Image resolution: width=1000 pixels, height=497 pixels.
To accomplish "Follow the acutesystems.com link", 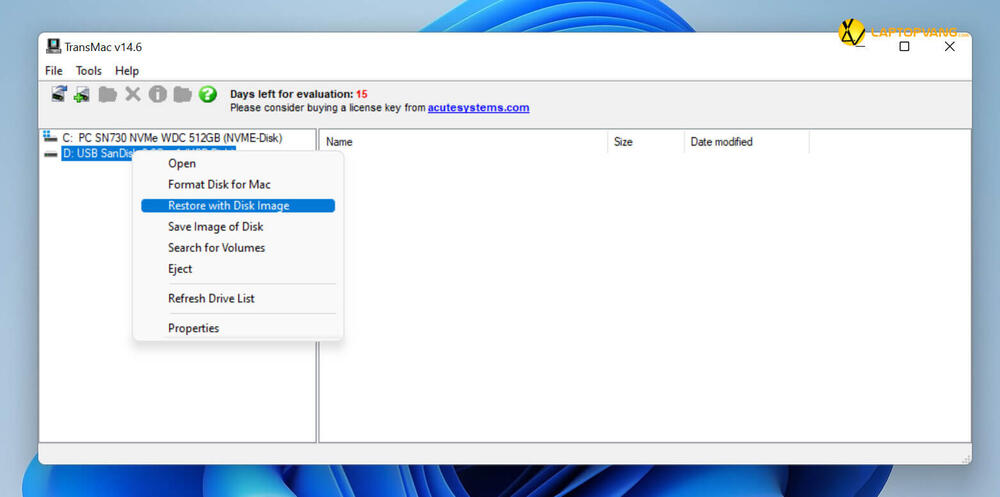I will pos(478,108).
